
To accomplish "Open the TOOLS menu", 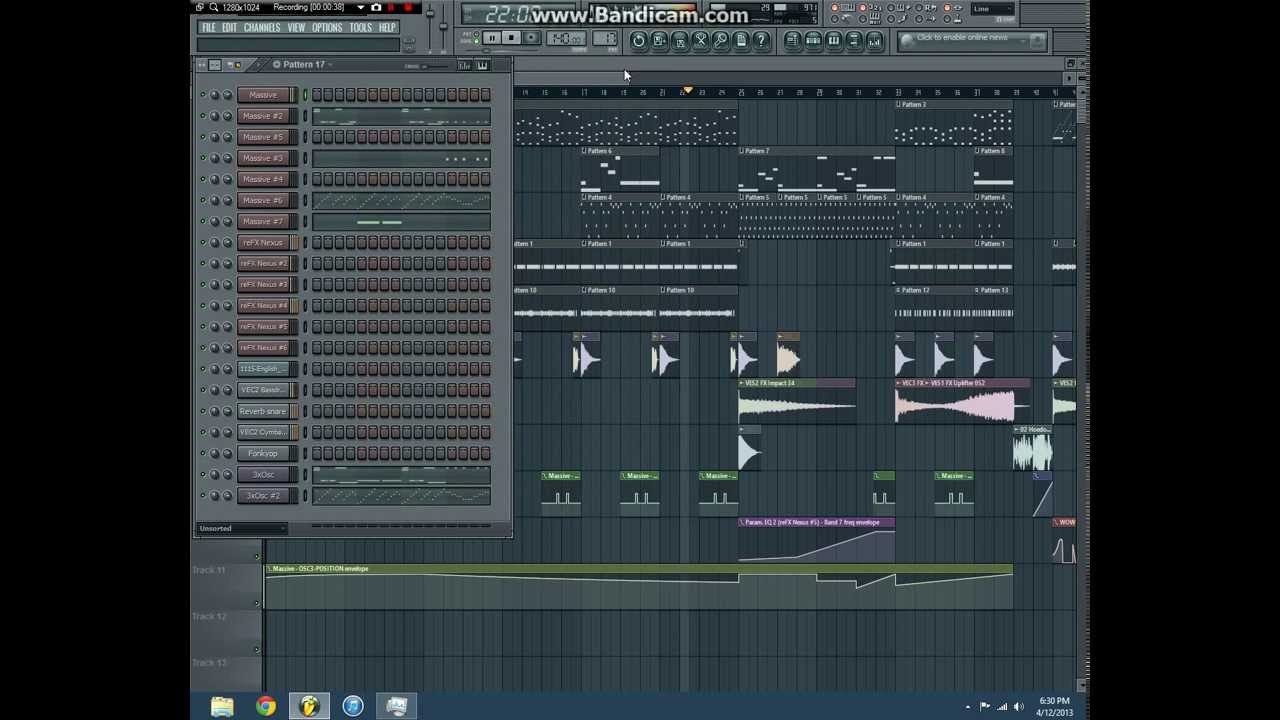I will (x=361, y=28).
